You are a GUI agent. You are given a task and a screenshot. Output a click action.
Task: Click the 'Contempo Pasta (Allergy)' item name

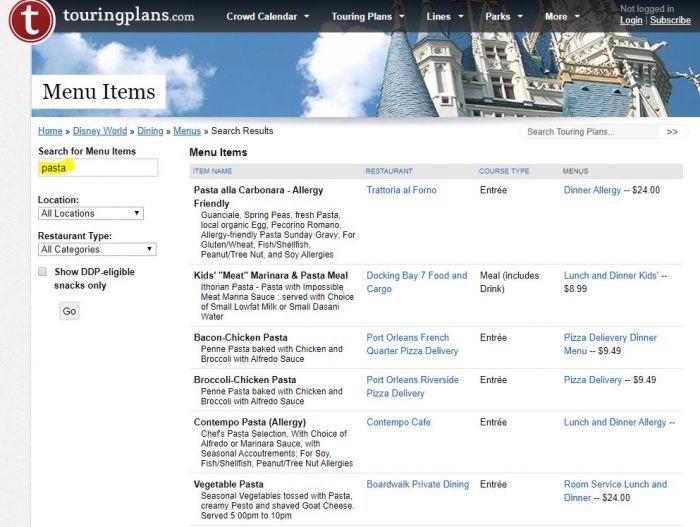tap(250, 422)
